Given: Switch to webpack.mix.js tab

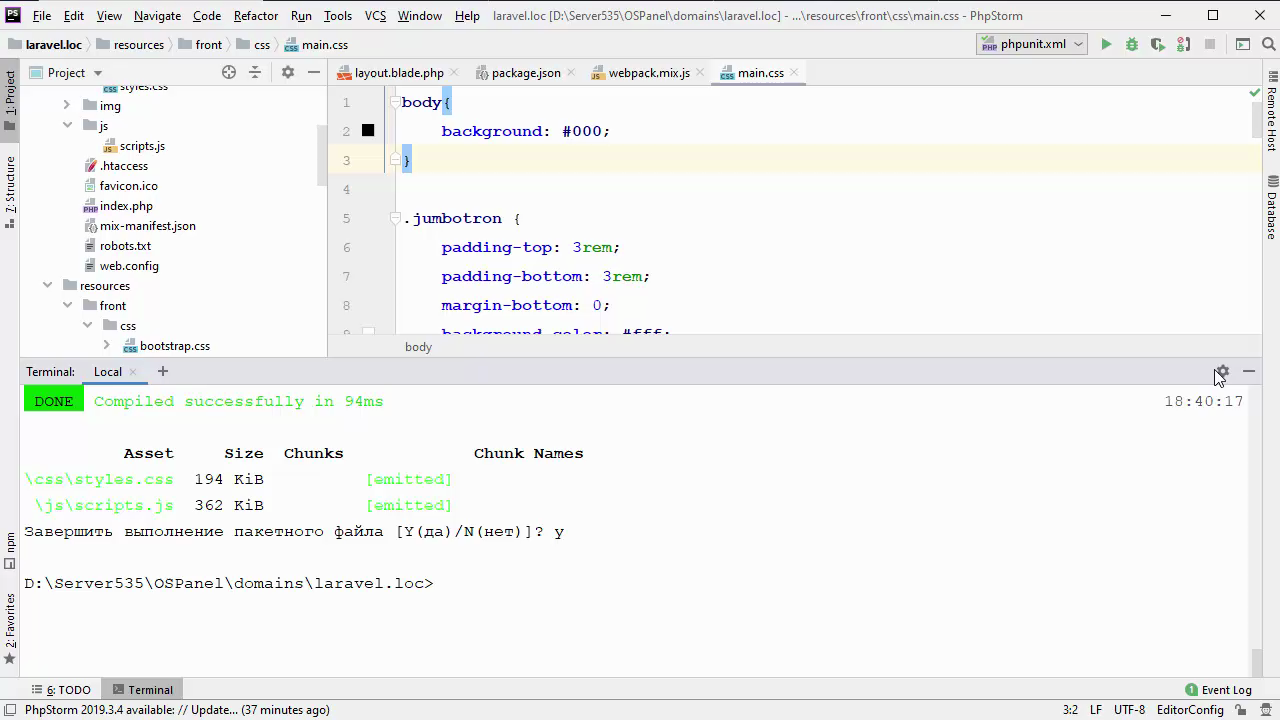Looking at the screenshot, I should click(x=649, y=73).
